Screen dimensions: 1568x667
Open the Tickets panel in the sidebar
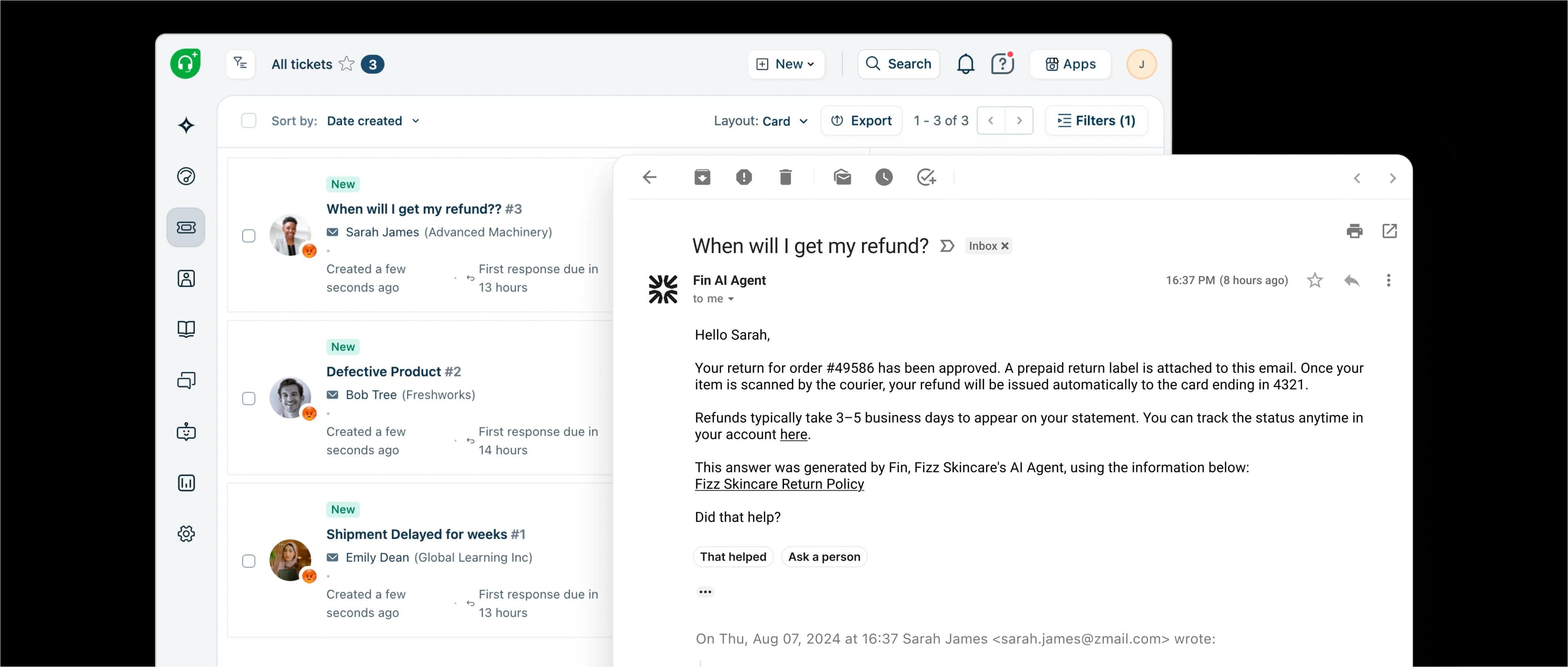tap(186, 227)
